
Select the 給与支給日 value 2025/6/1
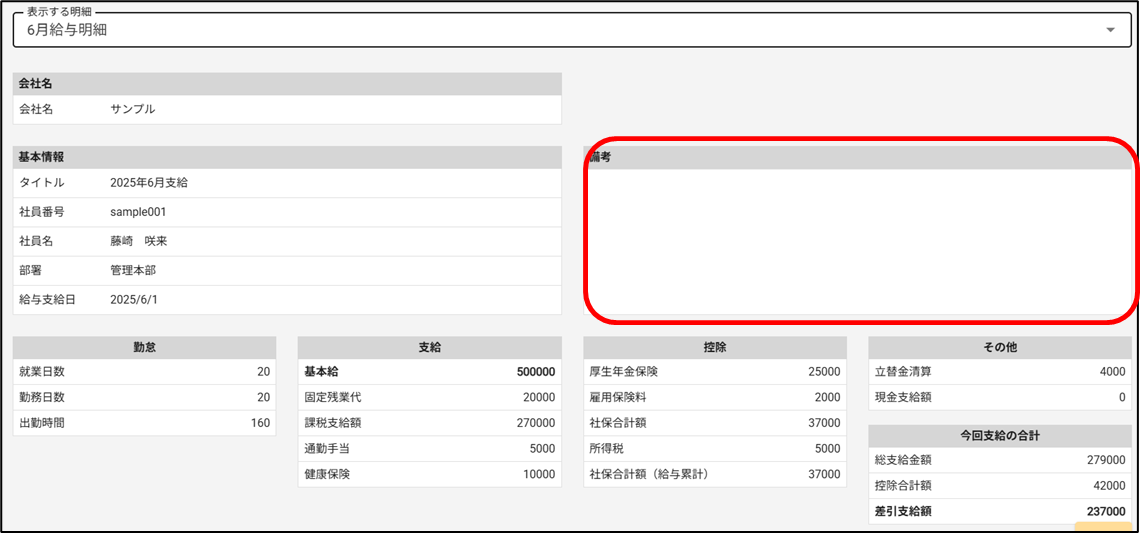[x=134, y=299]
